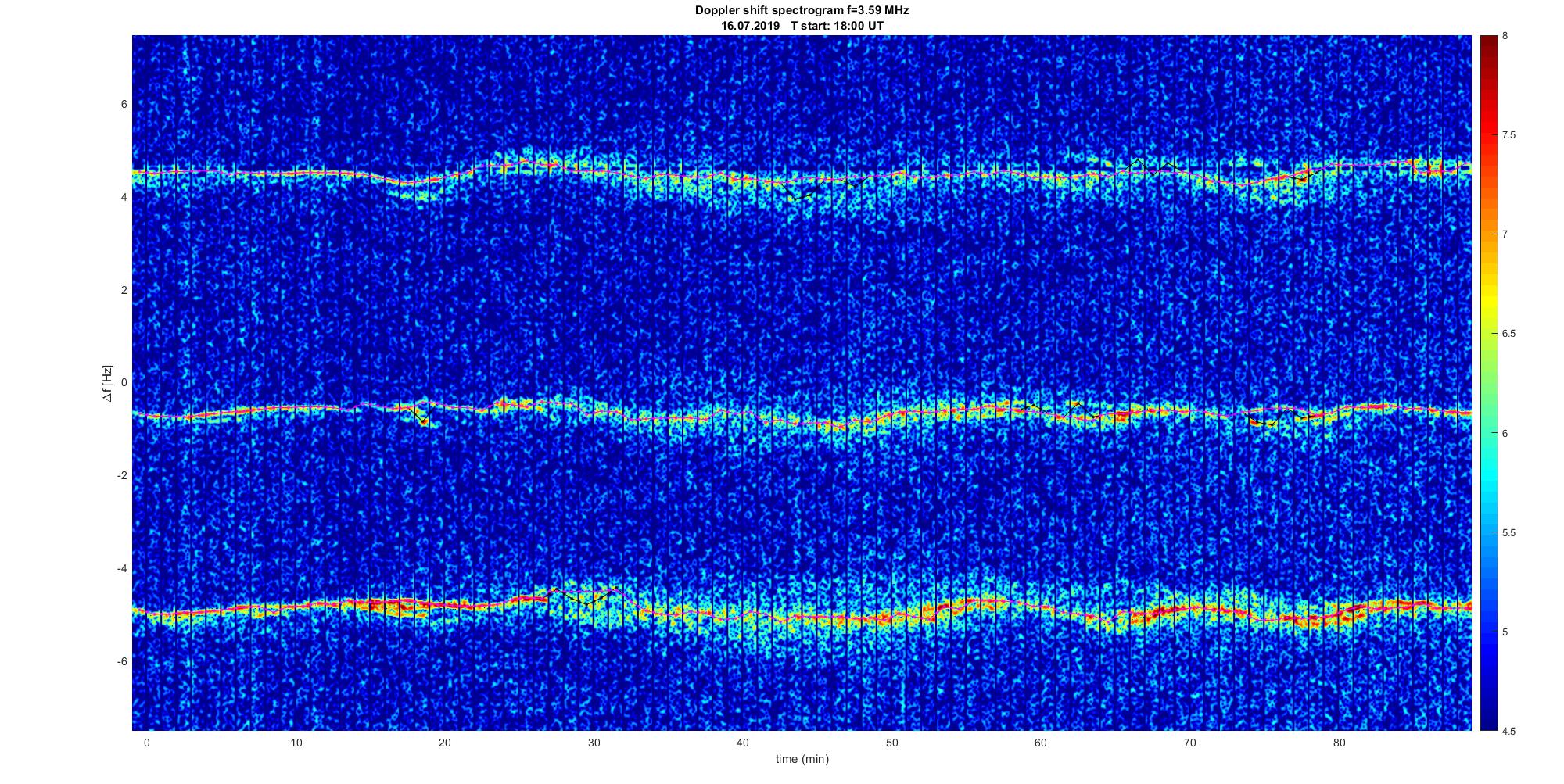Click the x-axis tick label 10
The image size is (1564, 784).
tap(296, 743)
